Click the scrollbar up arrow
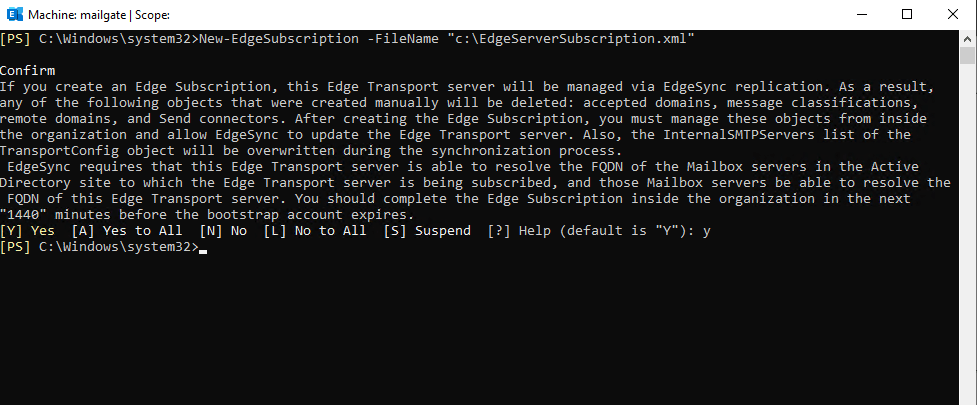This screenshot has height=405, width=977. pyautogui.click(x=967, y=38)
